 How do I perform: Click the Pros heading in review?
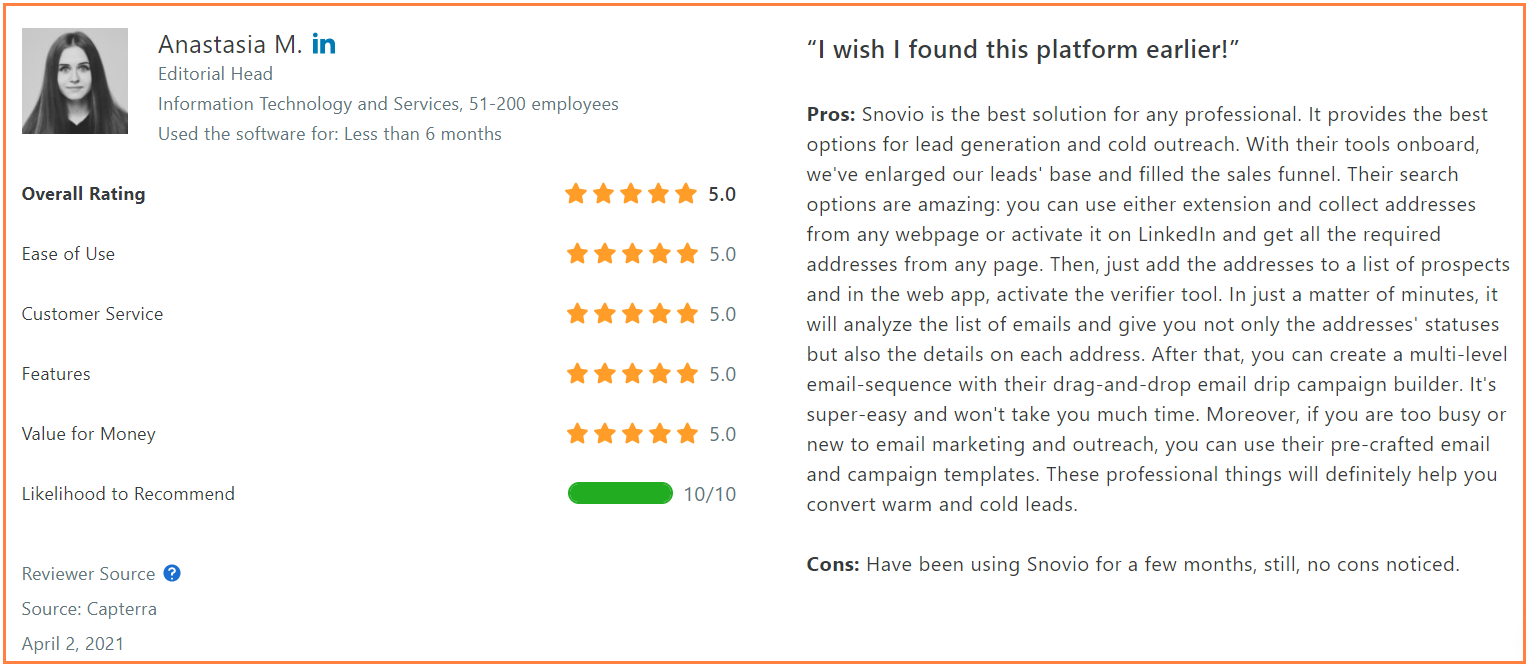coord(831,114)
